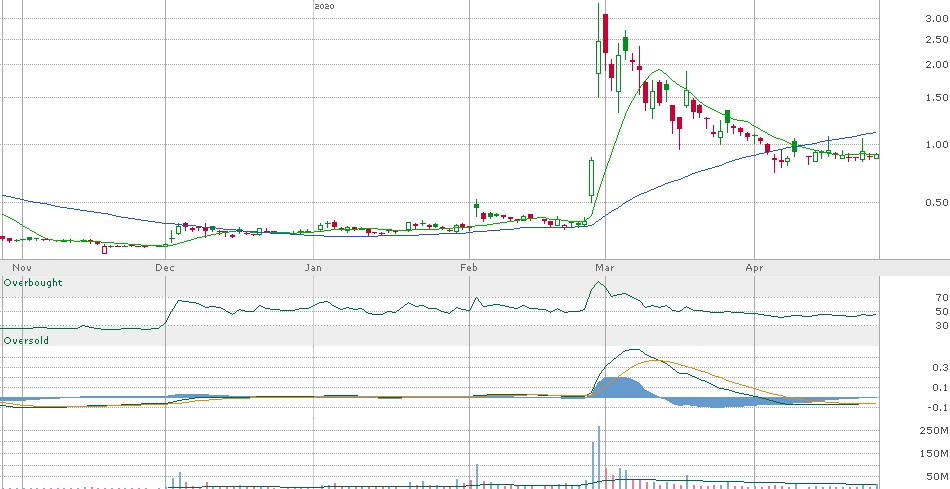The width and height of the screenshot is (950, 489).
Task: Click the 150M volume axis label
Action: [x=936, y=454]
